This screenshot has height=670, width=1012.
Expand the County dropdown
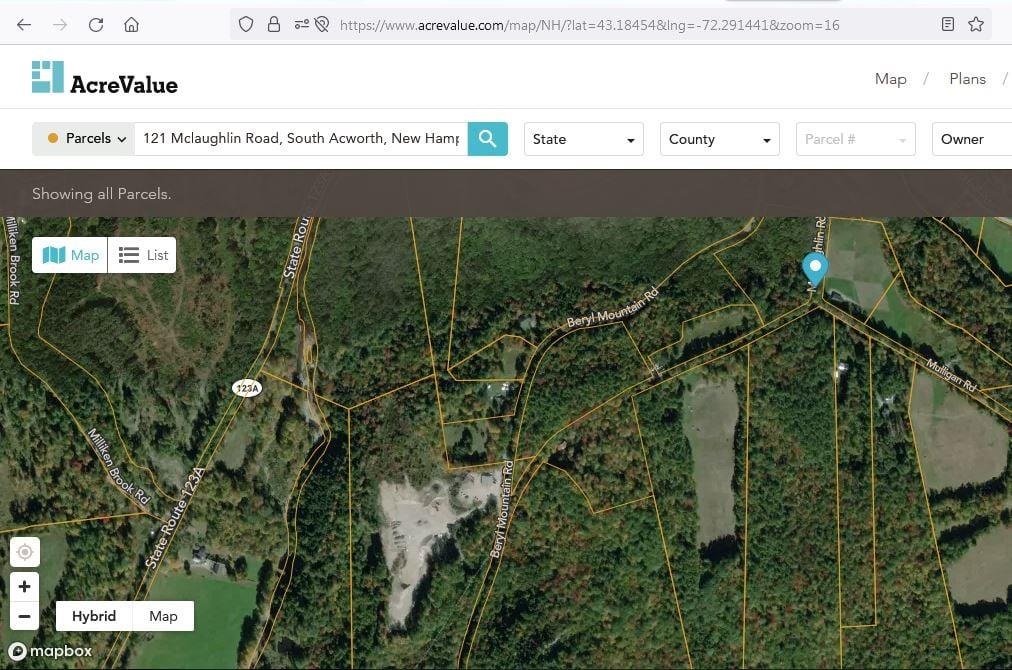(x=720, y=139)
